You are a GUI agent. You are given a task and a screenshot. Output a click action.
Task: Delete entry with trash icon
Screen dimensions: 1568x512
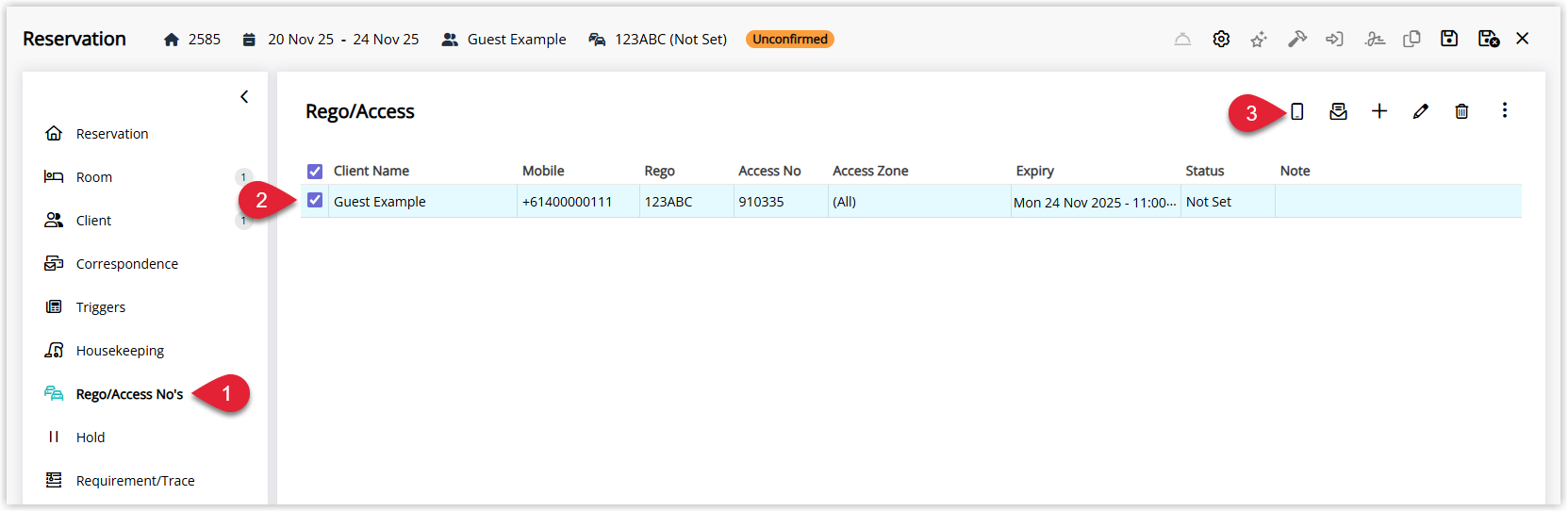[1461, 111]
